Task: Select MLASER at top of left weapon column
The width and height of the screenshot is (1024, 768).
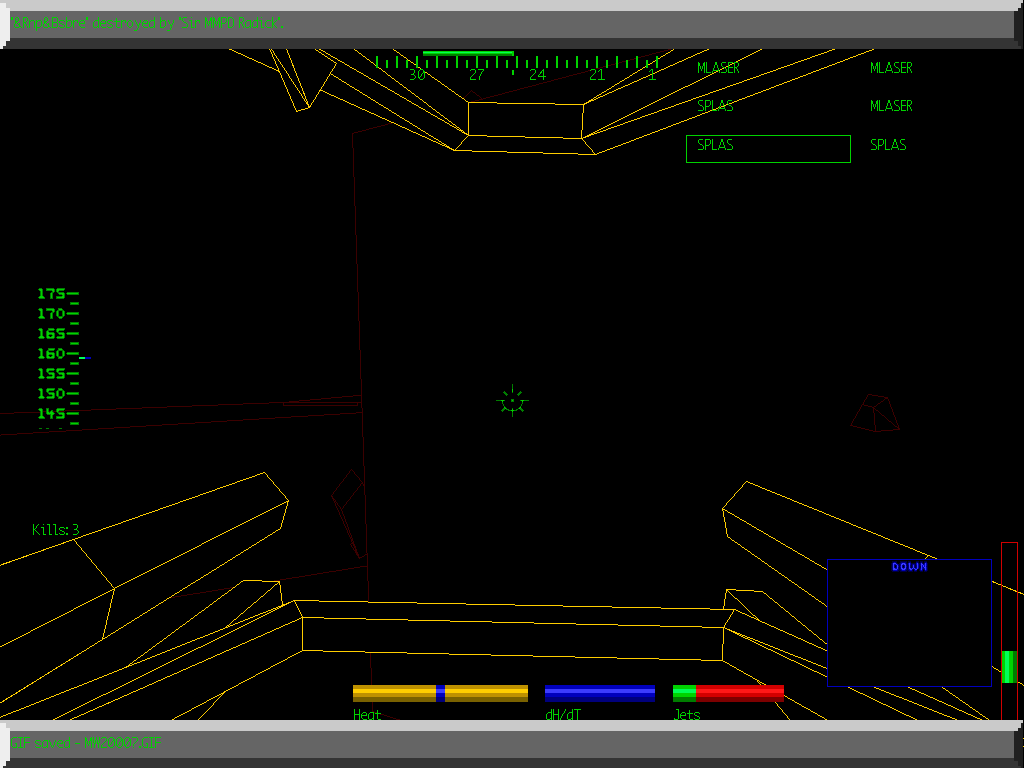Action: click(718, 68)
